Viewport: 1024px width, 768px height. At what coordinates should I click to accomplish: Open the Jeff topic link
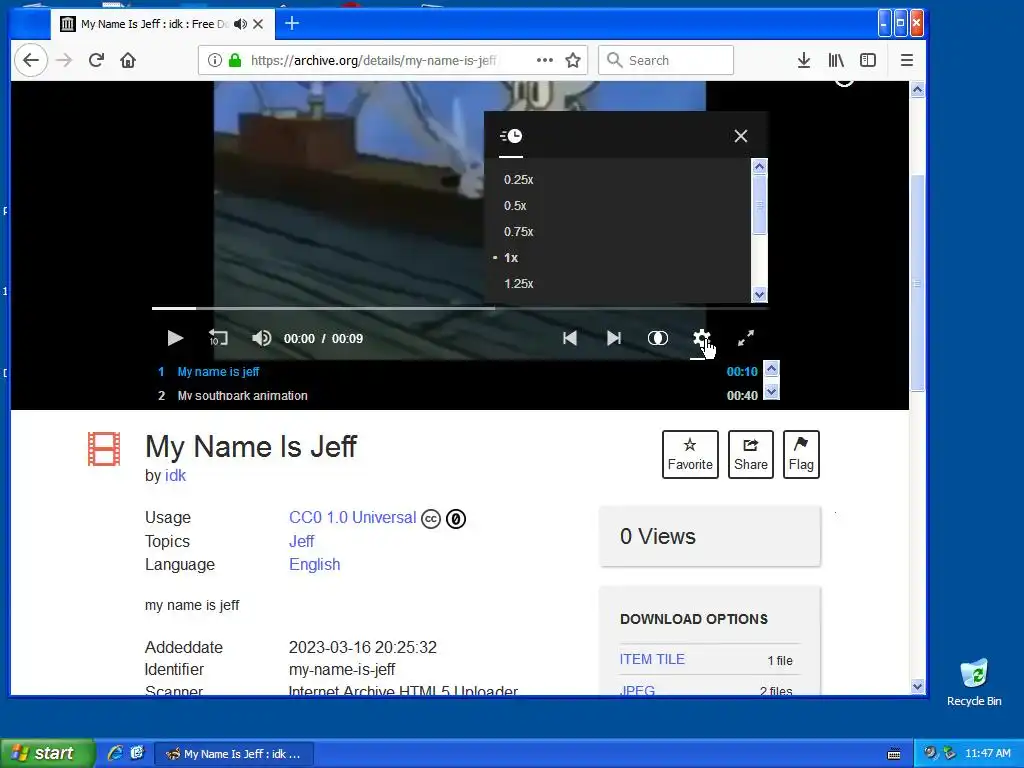[301, 541]
